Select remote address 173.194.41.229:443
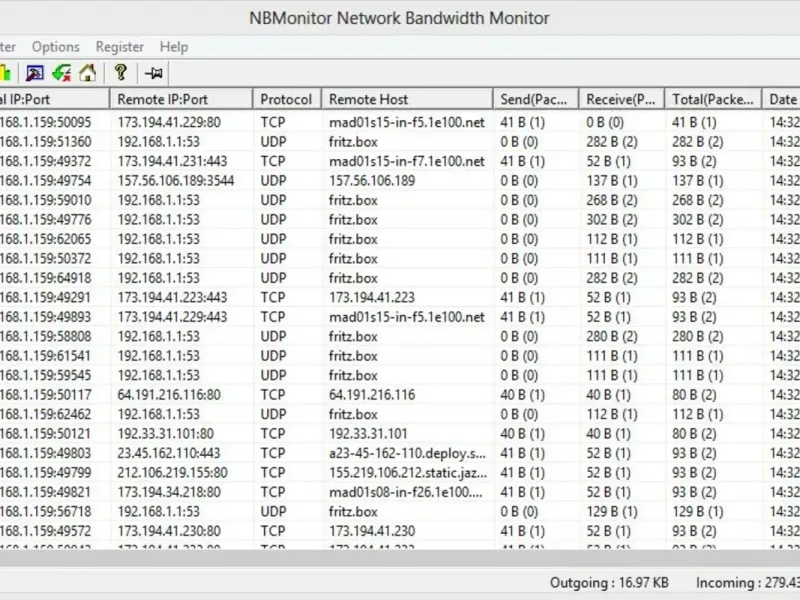Image resolution: width=800 pixels, height=600 pixels. tap(172, 317)
